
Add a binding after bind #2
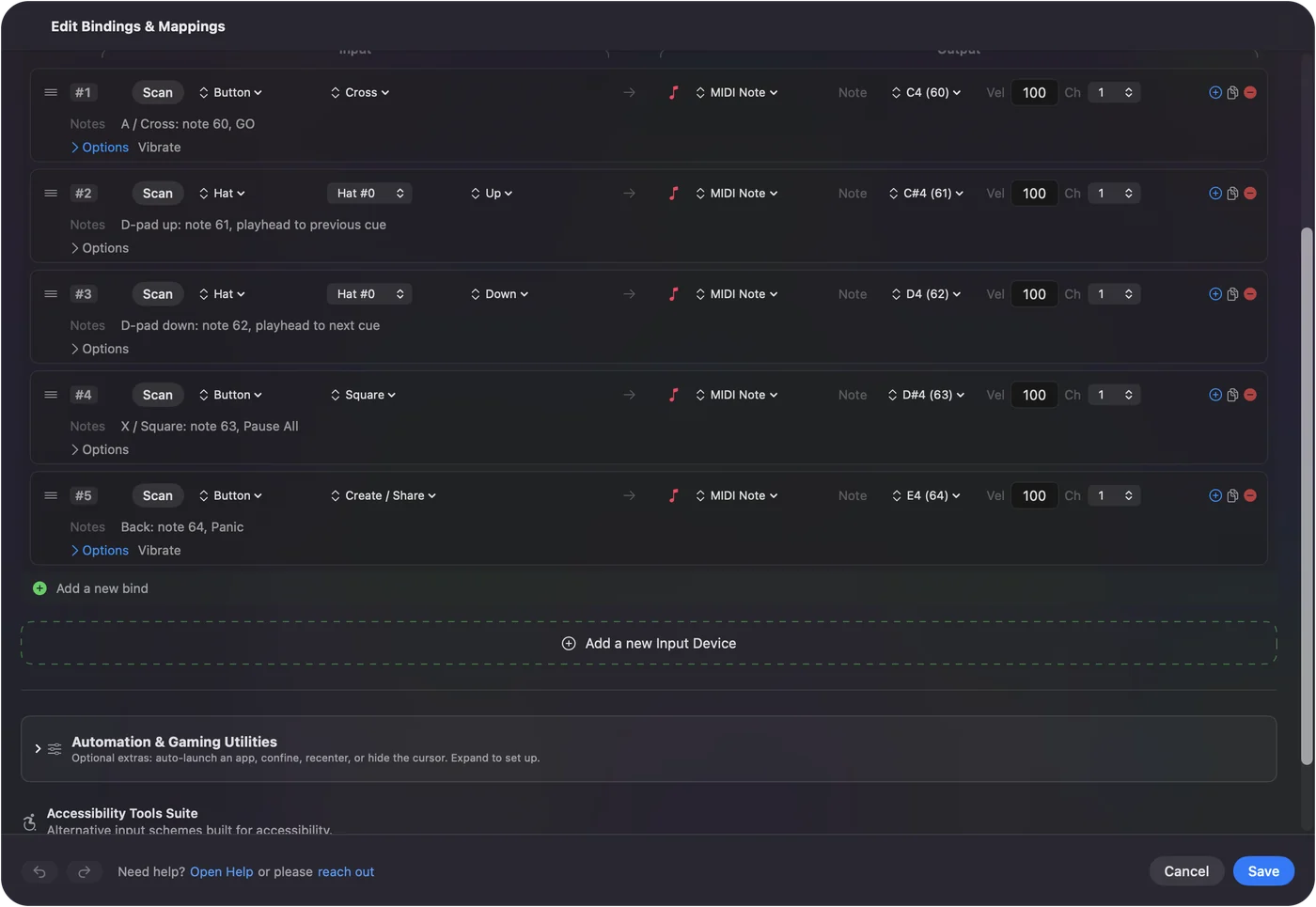pyautogui.click(x=1215, y=193)
